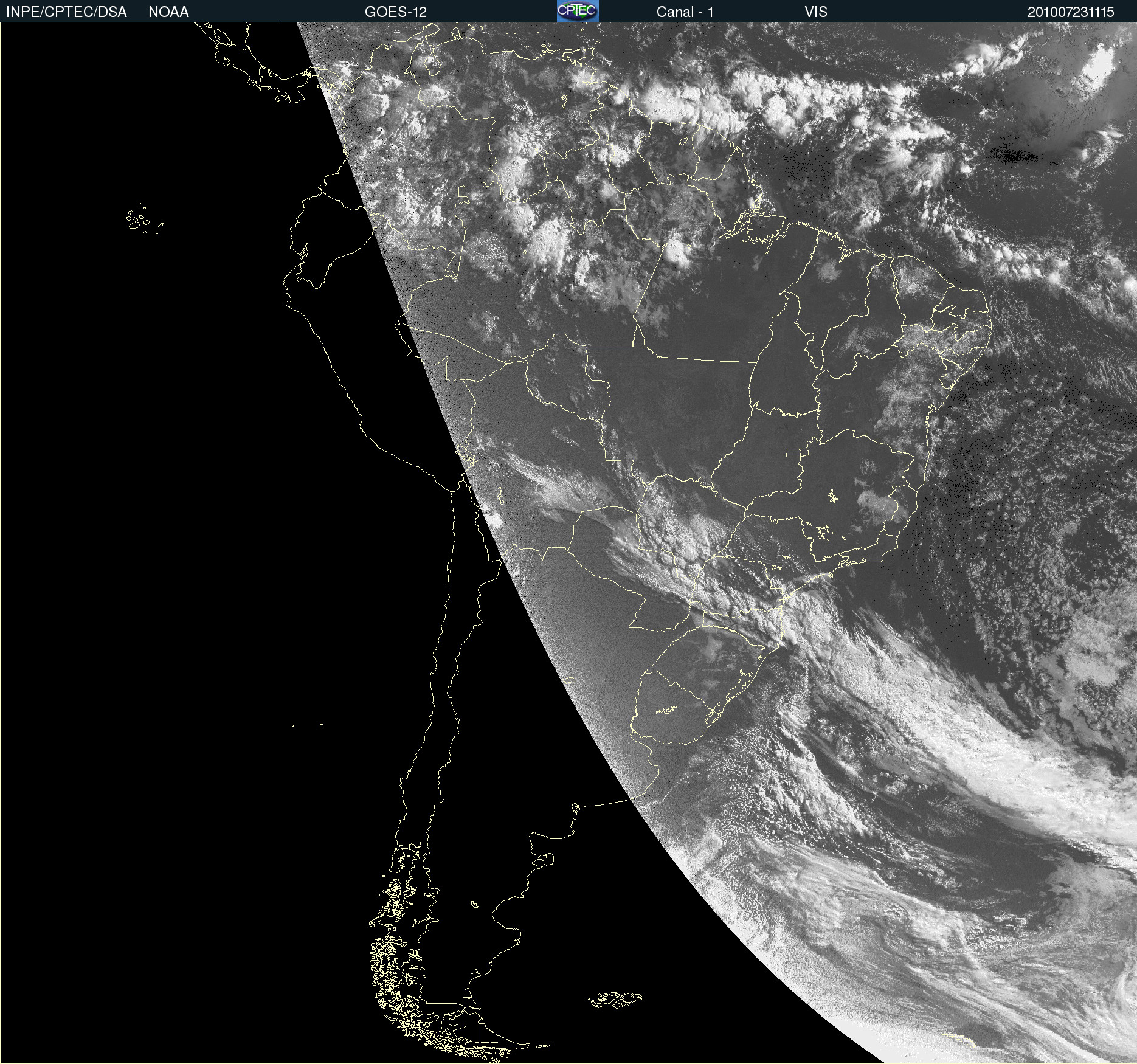
Task: Click the NOAA label in the header
Action: click(x=168, y=12)
